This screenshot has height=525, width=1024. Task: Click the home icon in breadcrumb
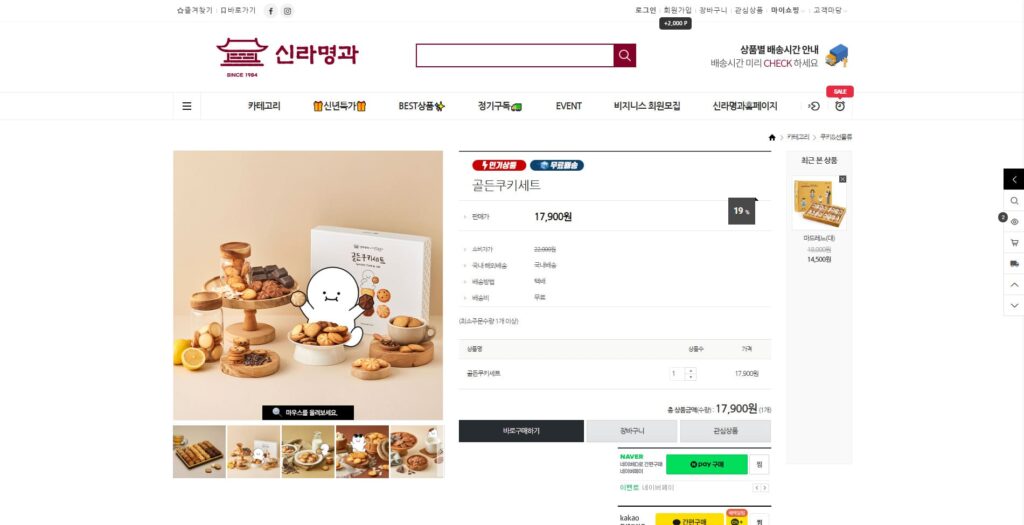[772, 137]
